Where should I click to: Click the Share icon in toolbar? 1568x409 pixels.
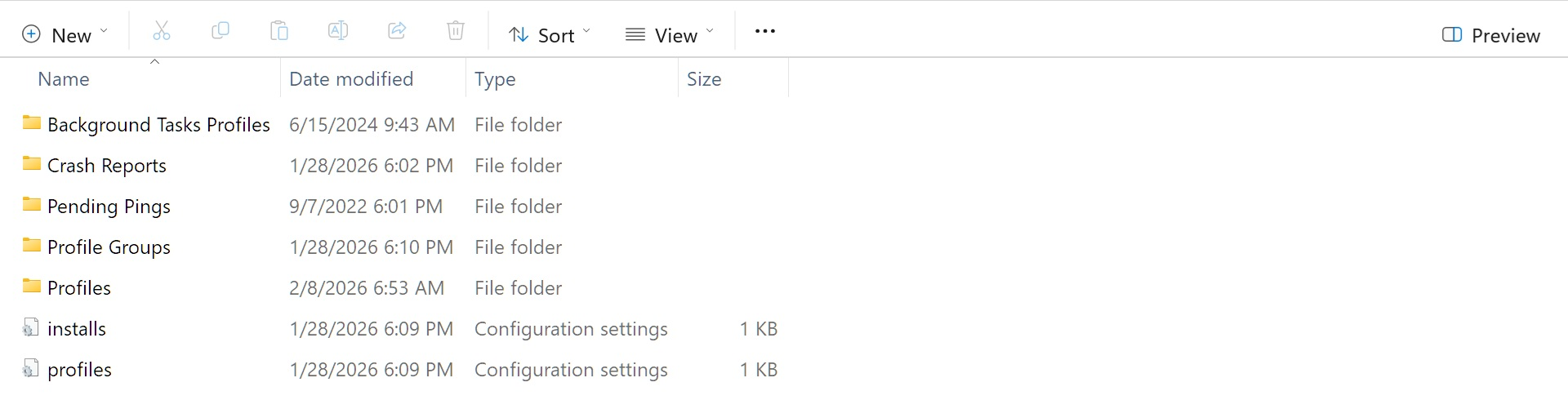click(397, 33)
